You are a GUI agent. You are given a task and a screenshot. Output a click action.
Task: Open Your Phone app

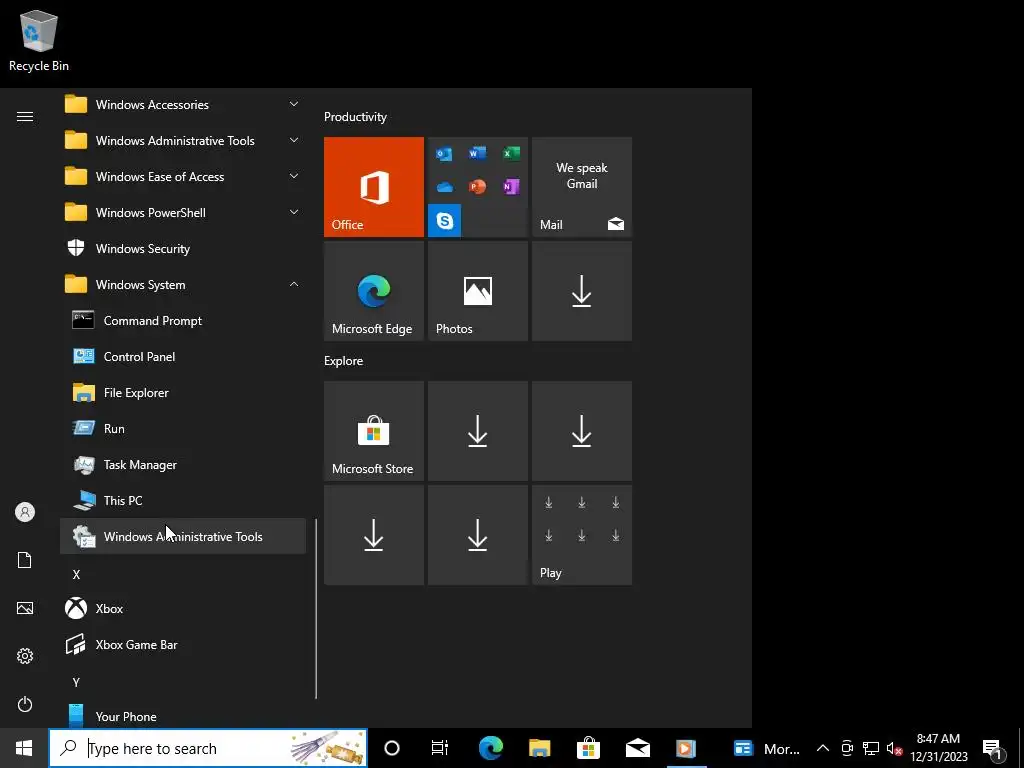click(183, 716)
